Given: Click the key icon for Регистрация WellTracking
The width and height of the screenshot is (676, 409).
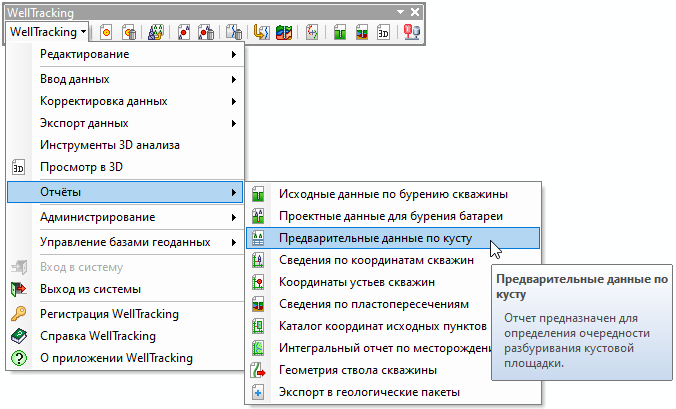Looking at the screenshot, I should 17,314.
